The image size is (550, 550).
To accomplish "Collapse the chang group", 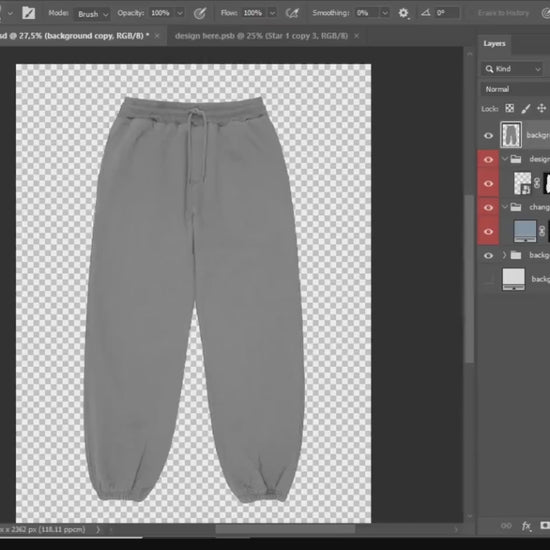I will [505, 207].
